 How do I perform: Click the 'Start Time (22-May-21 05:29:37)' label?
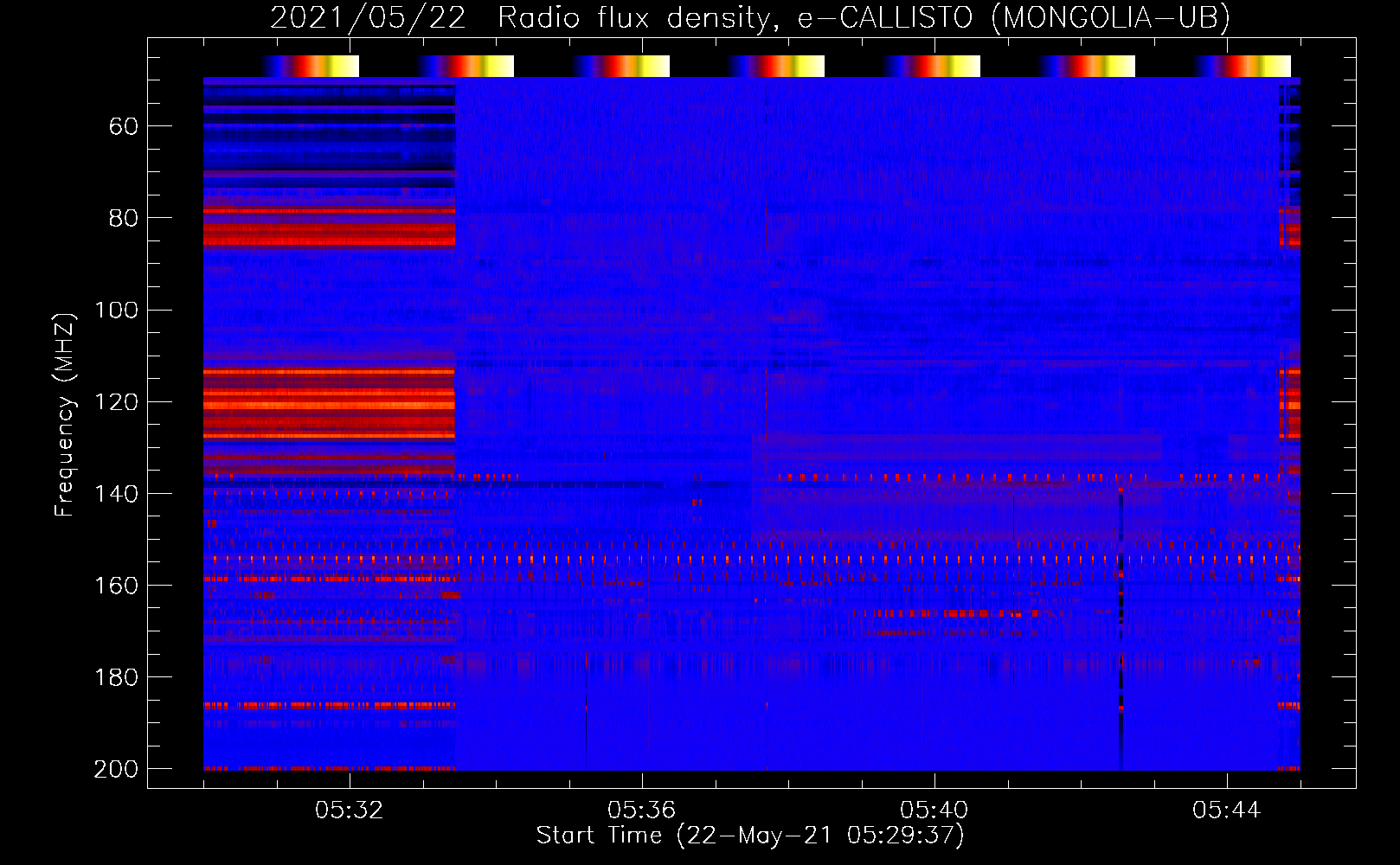[750, 836]
